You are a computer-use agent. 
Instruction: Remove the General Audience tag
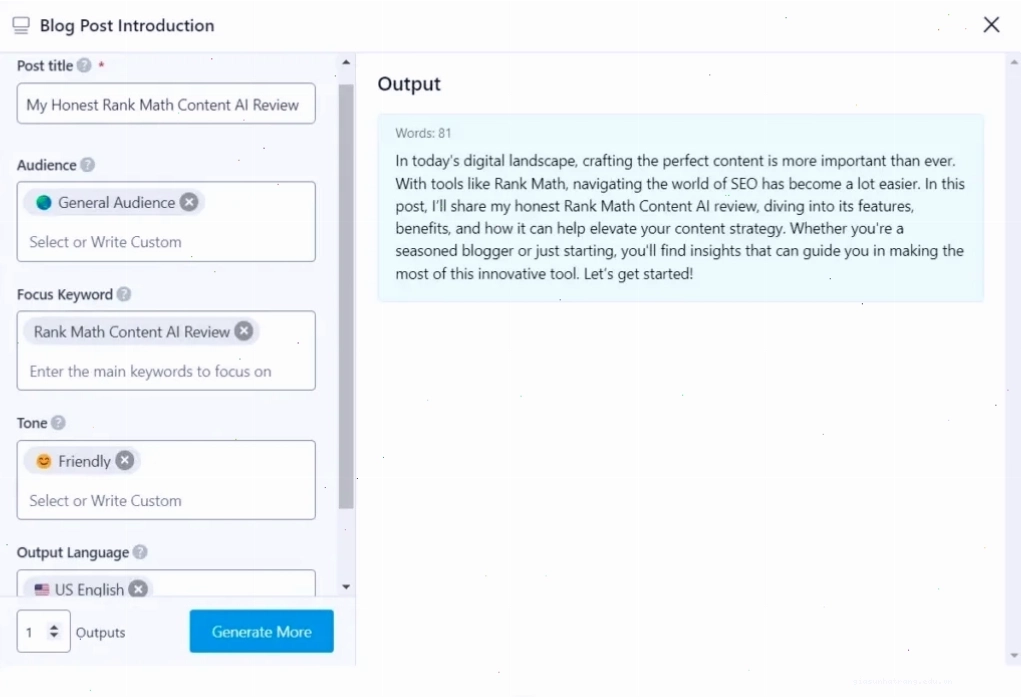pyautogui.click(x=189, y=202)
